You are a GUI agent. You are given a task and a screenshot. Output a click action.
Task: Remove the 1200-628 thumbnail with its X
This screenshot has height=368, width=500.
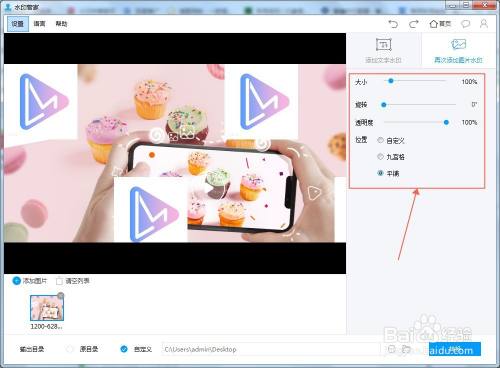pyautogui.click(x=61, y=295)
